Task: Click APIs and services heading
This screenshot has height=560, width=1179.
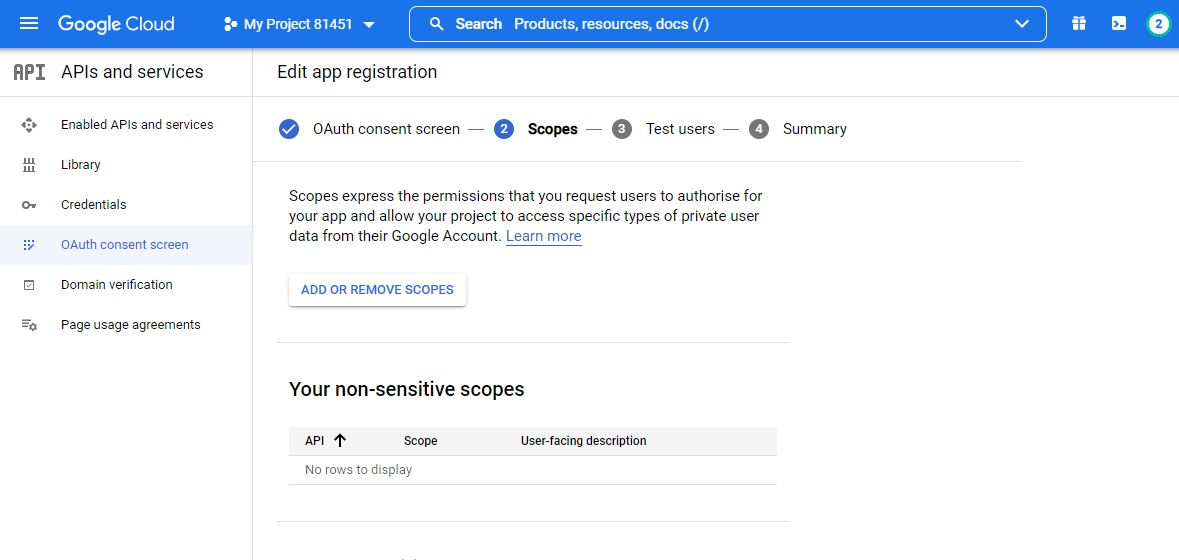Action: (x=132, y=72)
